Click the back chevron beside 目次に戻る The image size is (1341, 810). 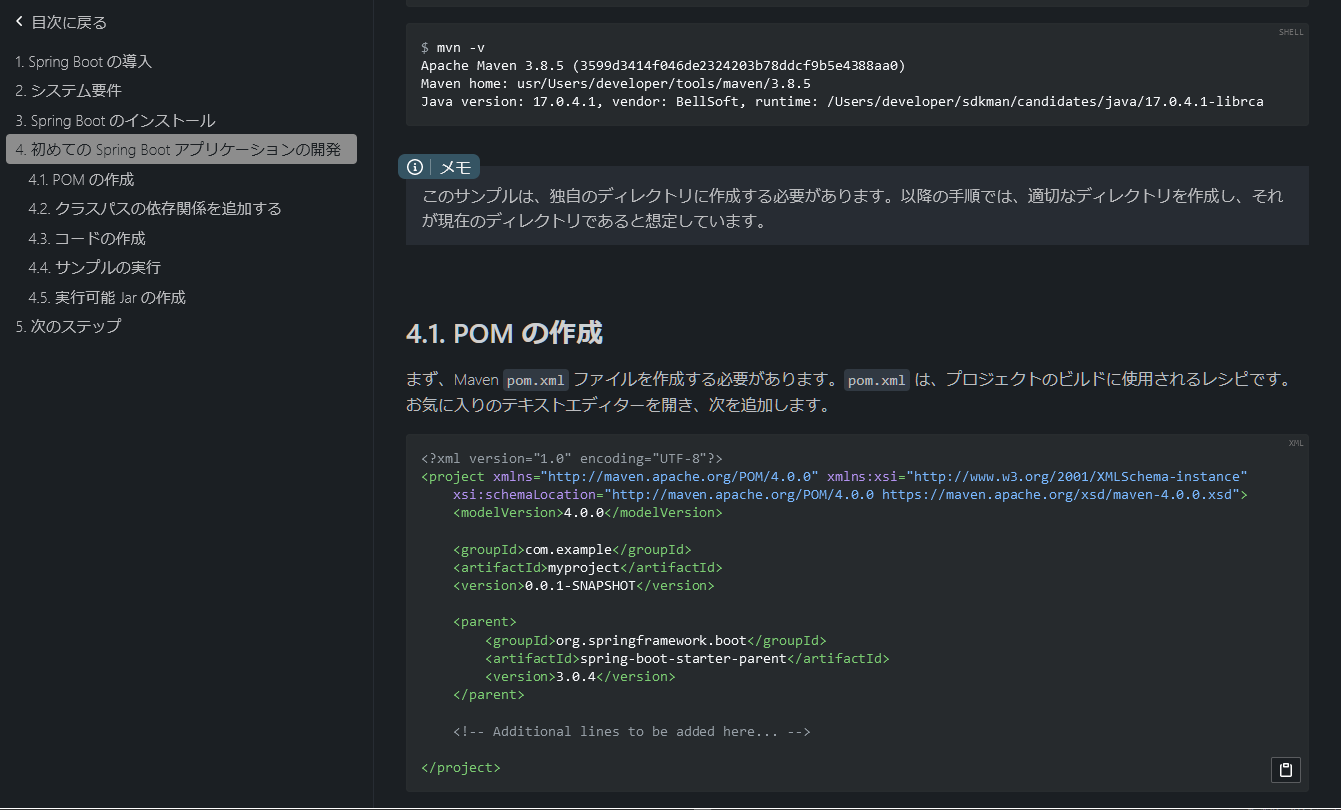(x=19, y=22)
